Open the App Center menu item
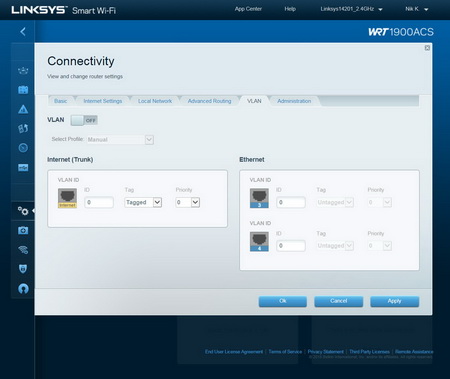 point(248,9)
